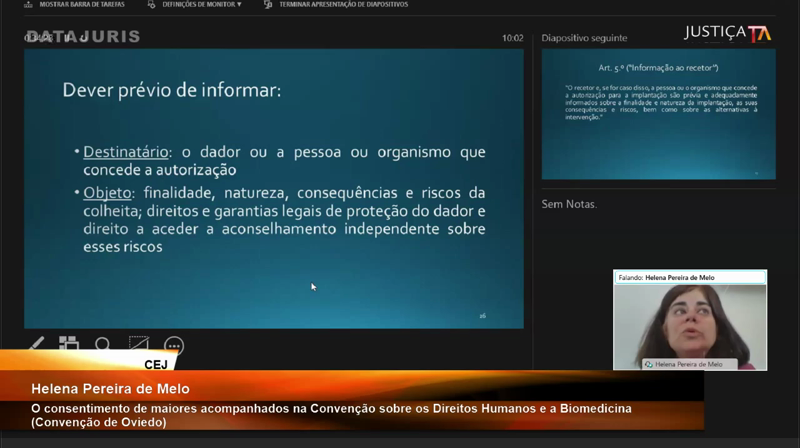Click Terminar Apresentação de Diapositivos
The width and height of the screenshot is (800, 448).
pyautogui.click(x=335, y=5)
